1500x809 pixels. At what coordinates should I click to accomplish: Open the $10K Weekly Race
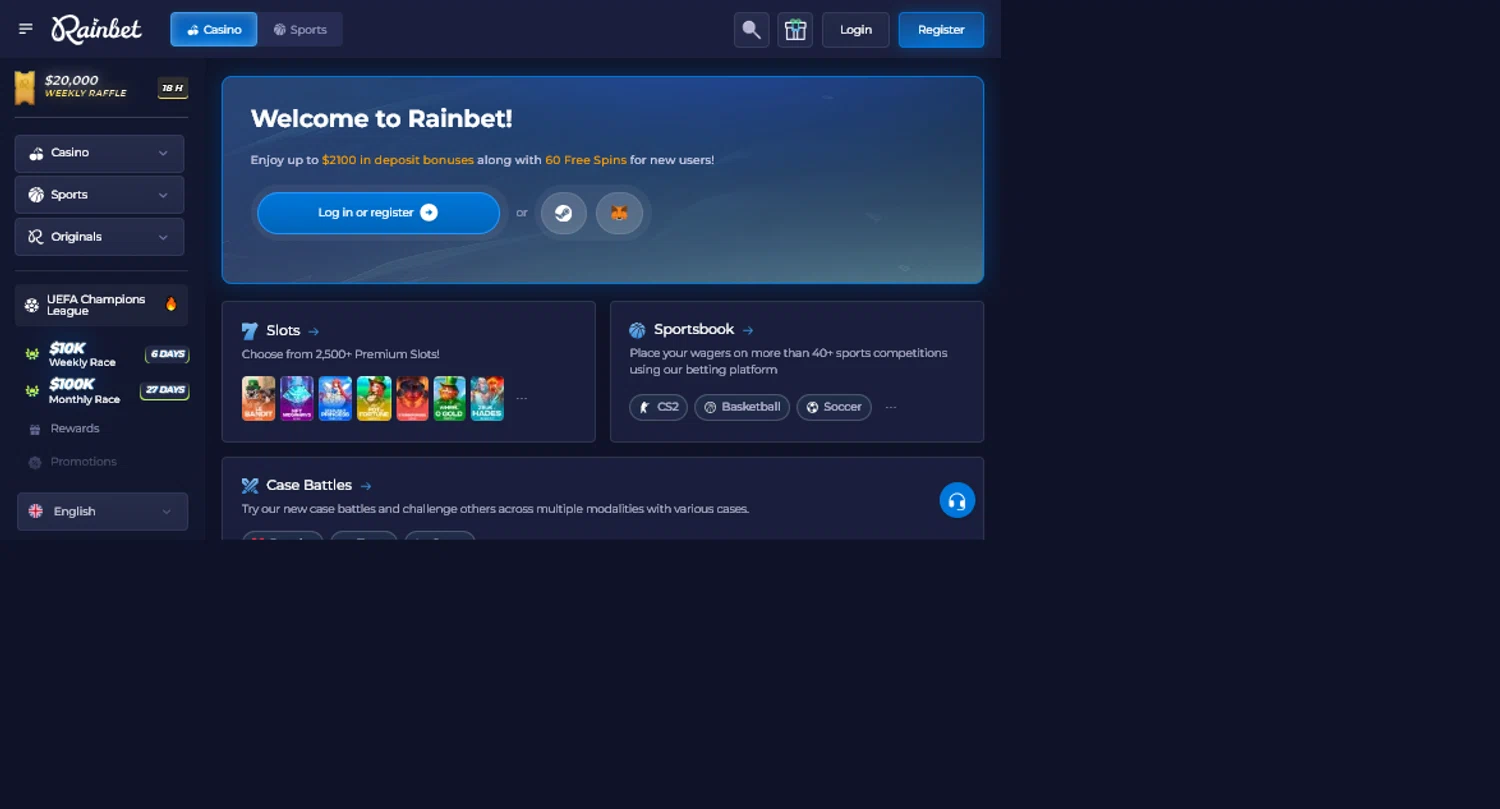coord(107,354)
